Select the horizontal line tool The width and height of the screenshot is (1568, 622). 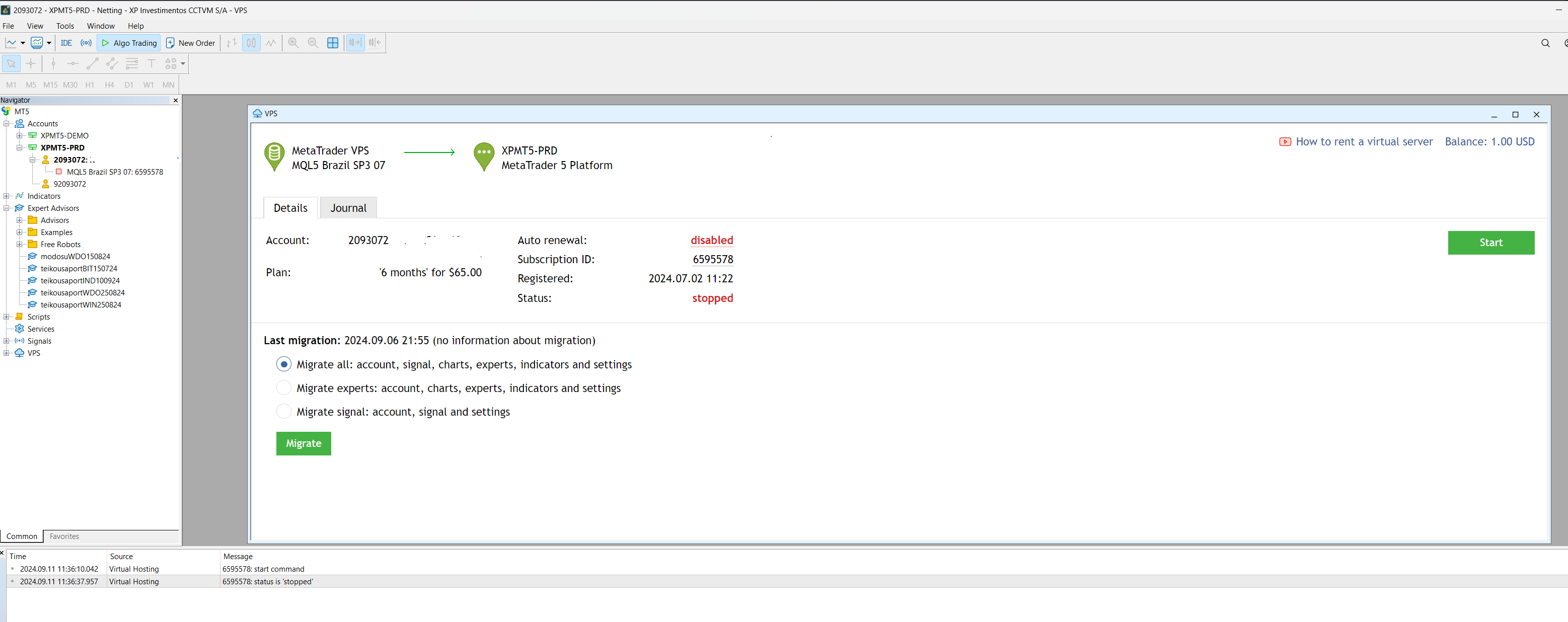[73, 63]
